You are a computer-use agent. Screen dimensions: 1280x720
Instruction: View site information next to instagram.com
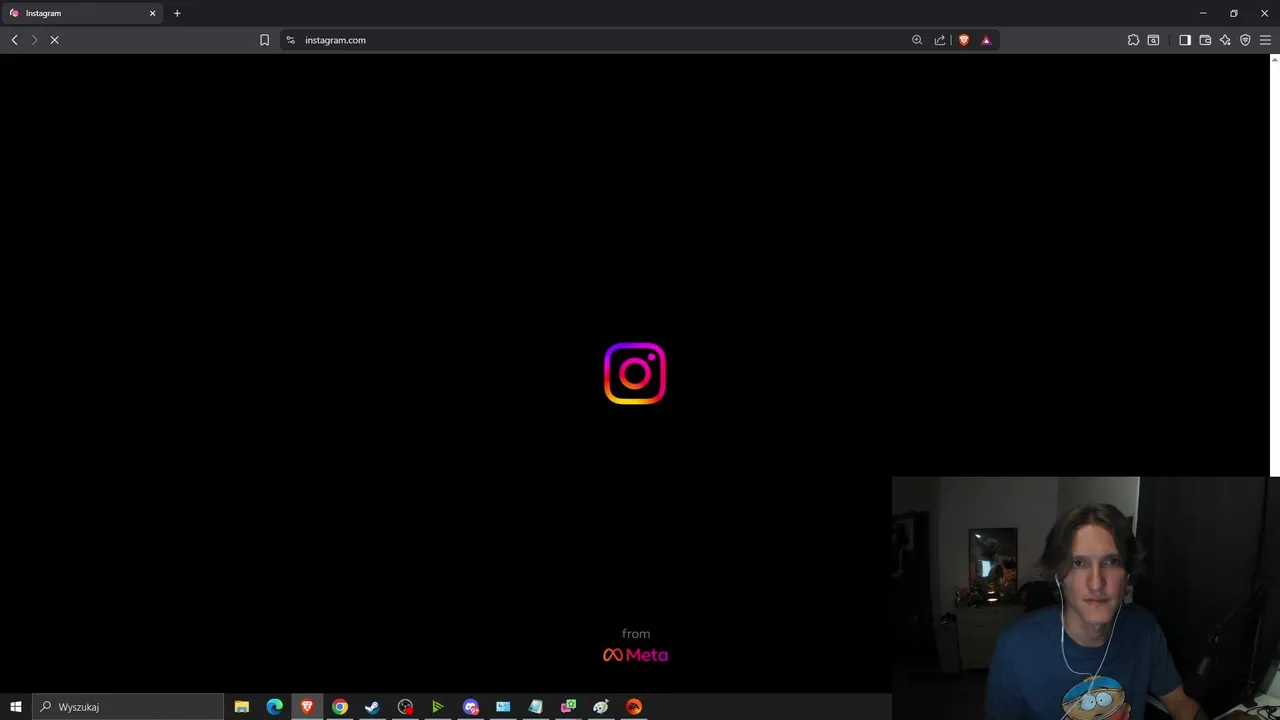pyautogui.click(x=291, y=40)
